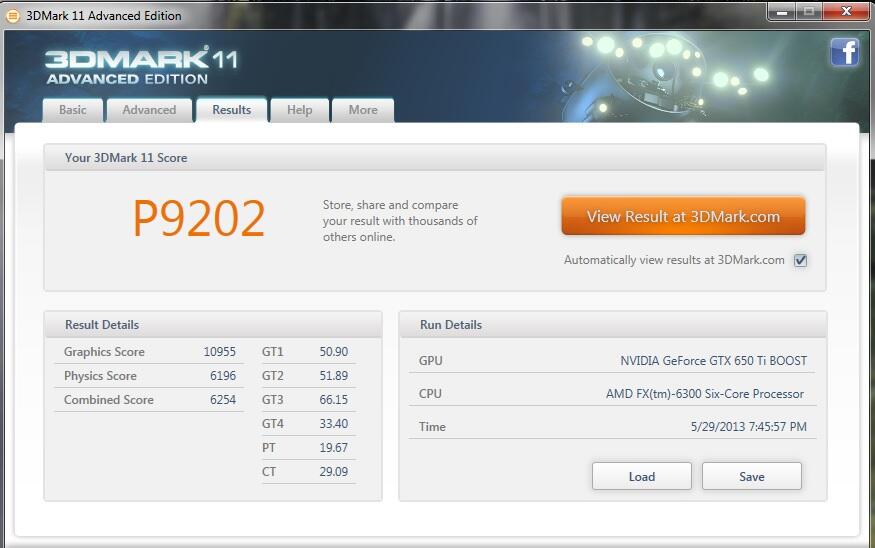Click the Combined Score label
Image resolution: width=875 pixels, height=548 pixels.
click(x=109, y=400)
